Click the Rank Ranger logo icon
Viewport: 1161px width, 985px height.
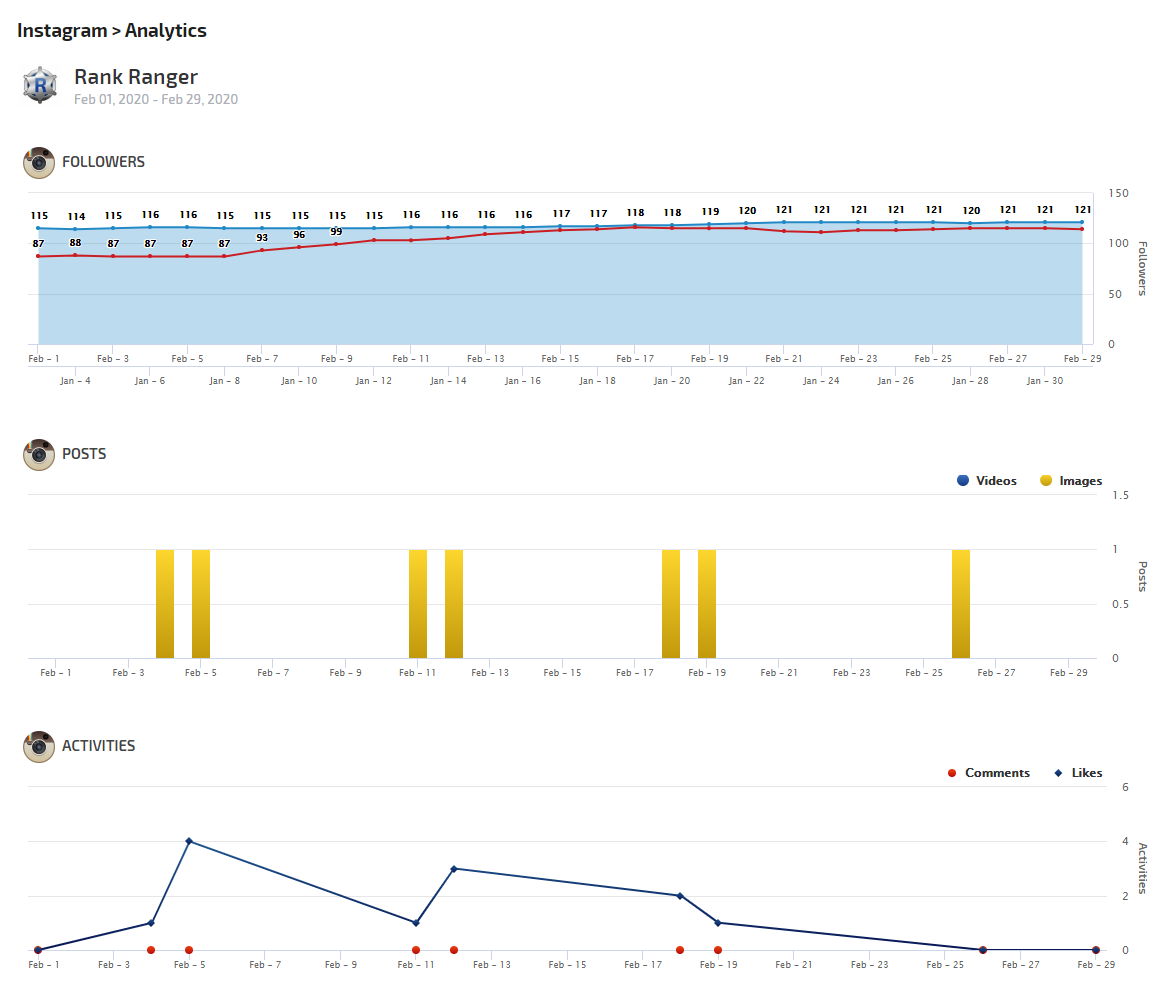pyautogui.click(x=39, y=86)
